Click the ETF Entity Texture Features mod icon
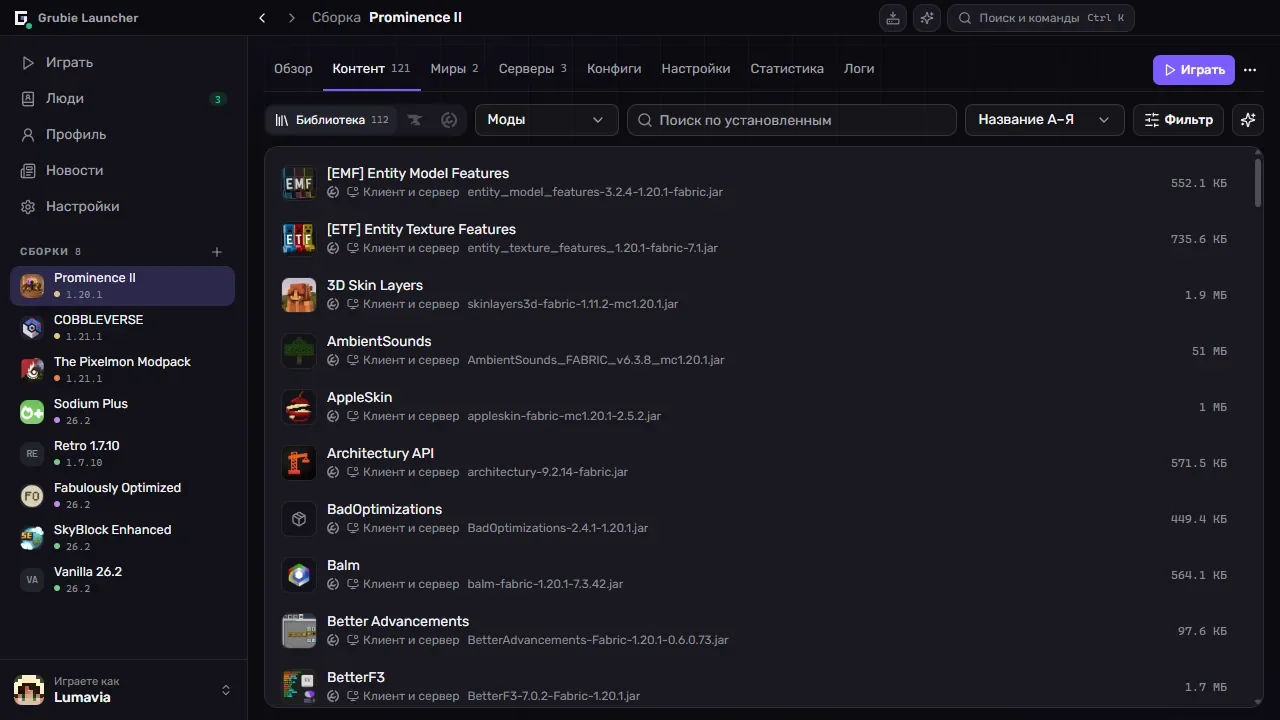This screenshot has height=720, width=1280. pos(299,239)
